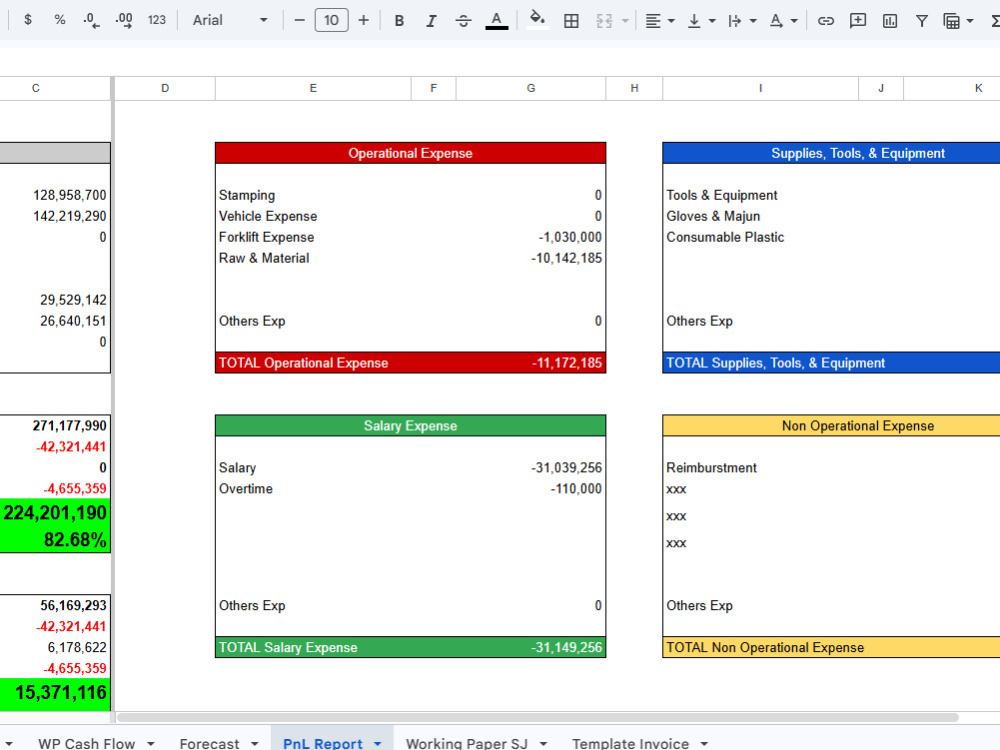Insert a comment

click(x=858, y=21)
